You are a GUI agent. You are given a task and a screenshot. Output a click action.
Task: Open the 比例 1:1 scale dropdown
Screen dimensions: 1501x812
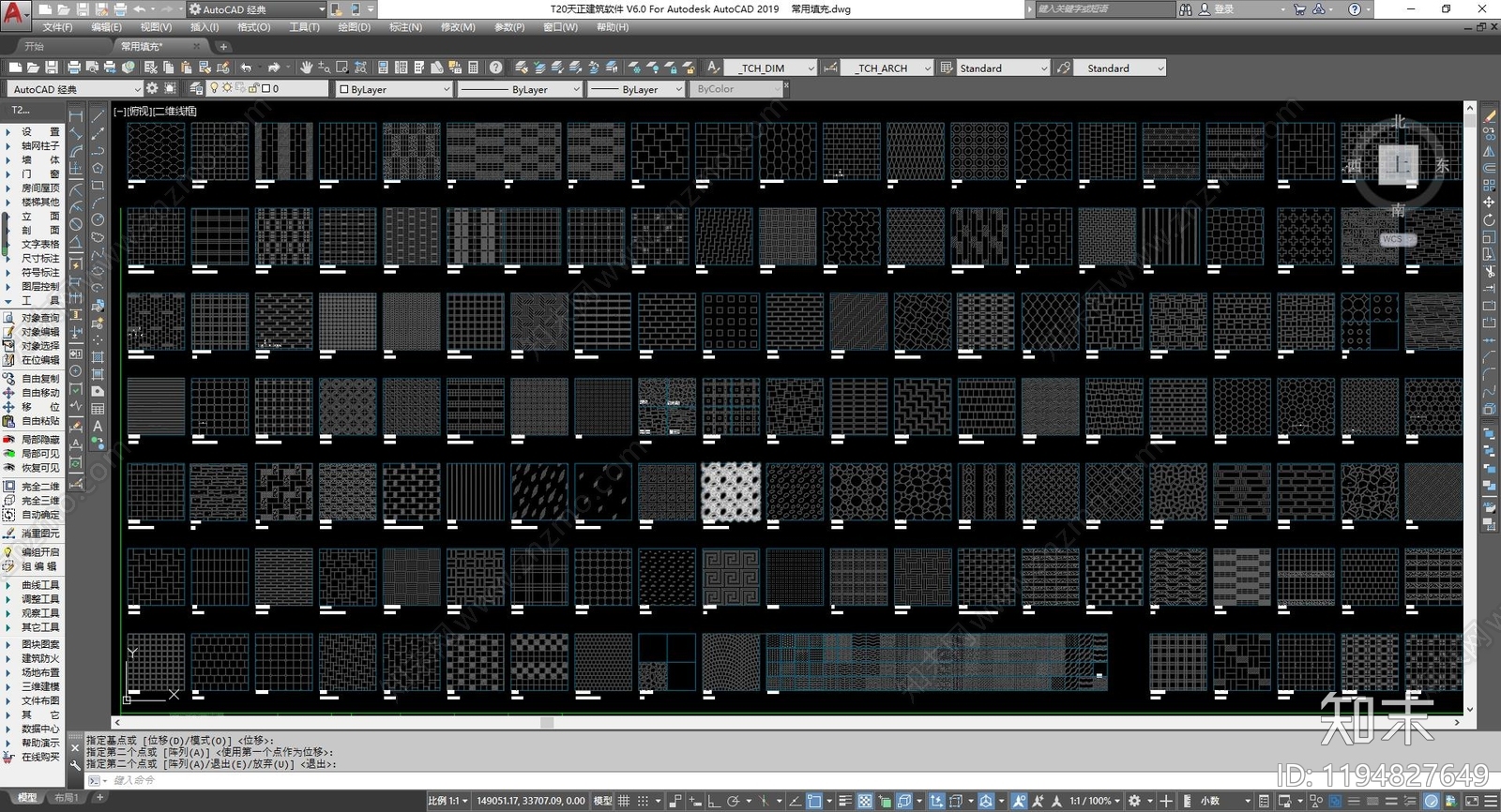tap(448, 801)
